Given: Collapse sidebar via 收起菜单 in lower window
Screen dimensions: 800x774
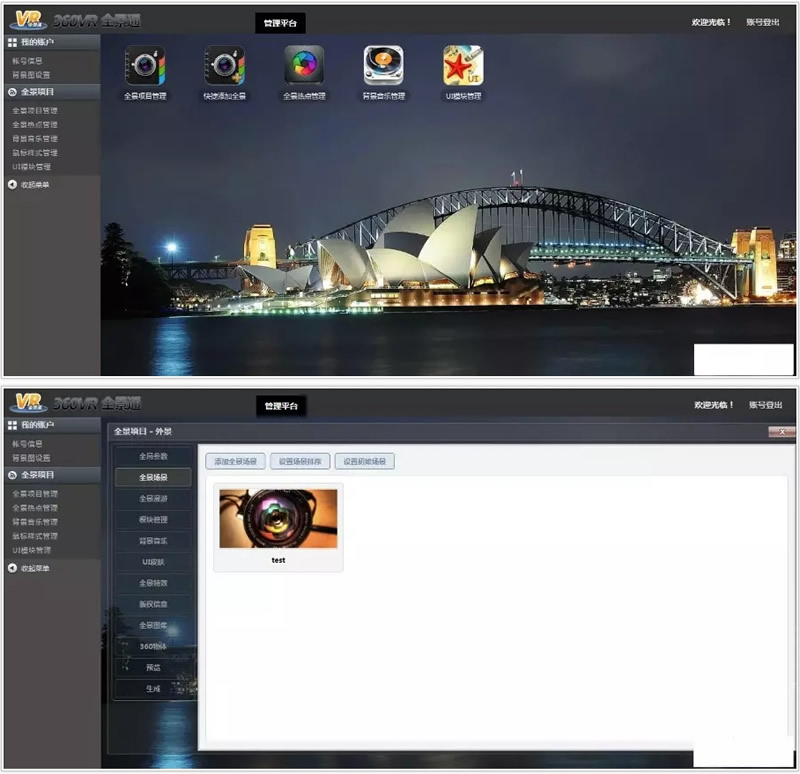Looking at the screenshot, I should (34, 568).
